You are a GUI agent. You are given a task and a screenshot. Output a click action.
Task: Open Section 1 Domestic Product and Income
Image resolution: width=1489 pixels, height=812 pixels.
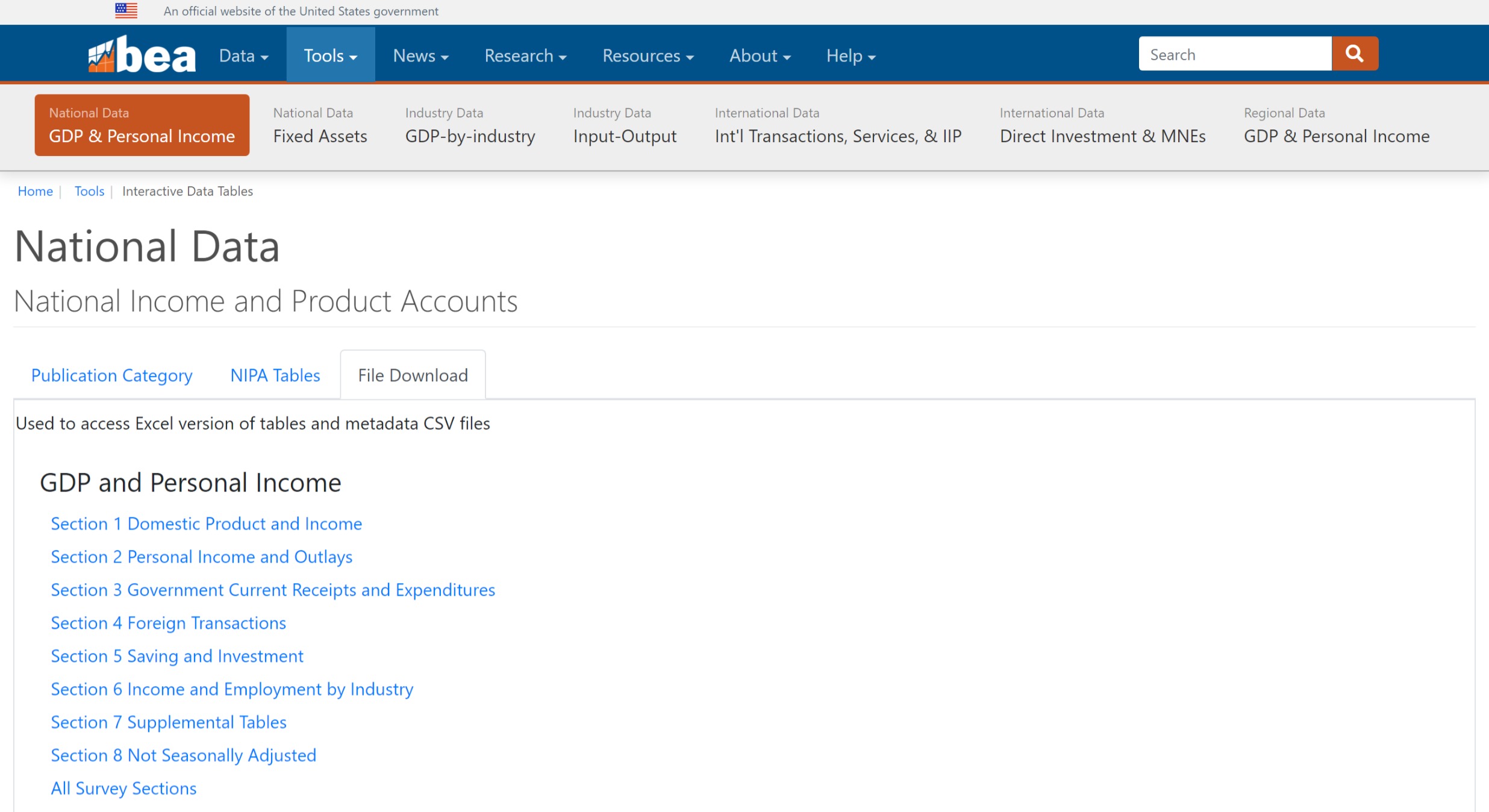[206, 523]
